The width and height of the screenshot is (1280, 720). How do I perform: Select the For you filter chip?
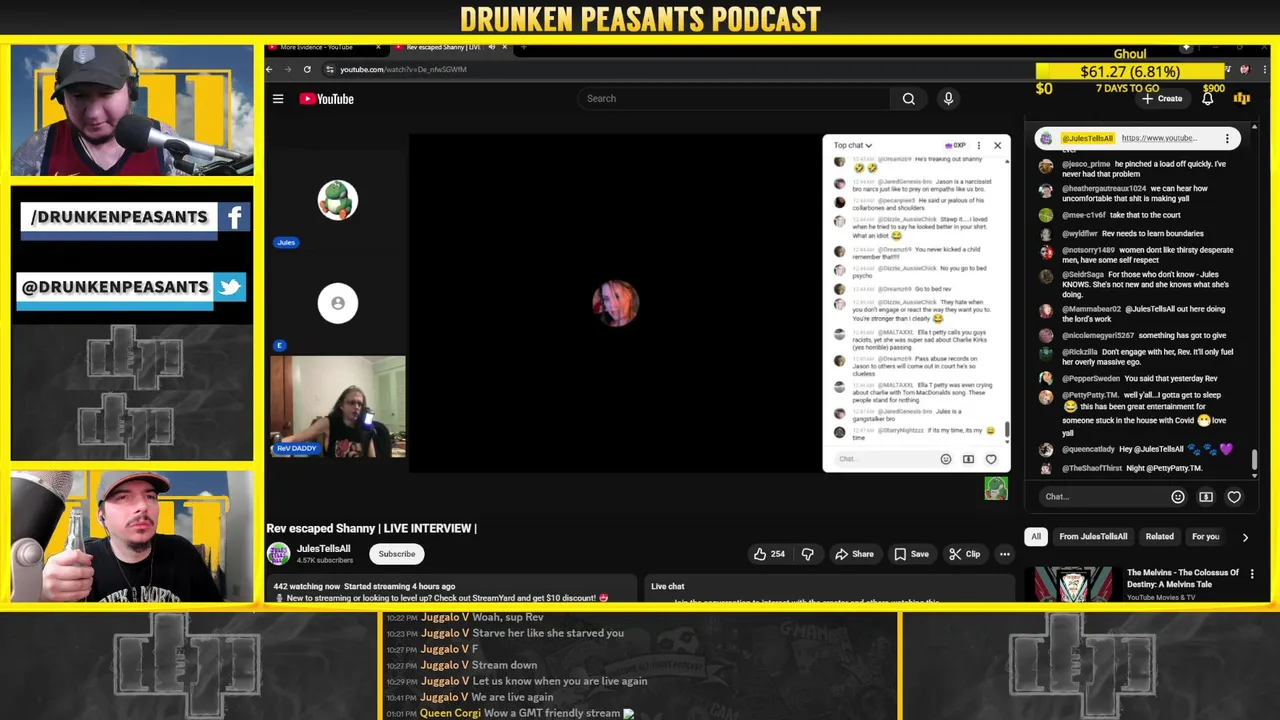(x=1205, y=537)
